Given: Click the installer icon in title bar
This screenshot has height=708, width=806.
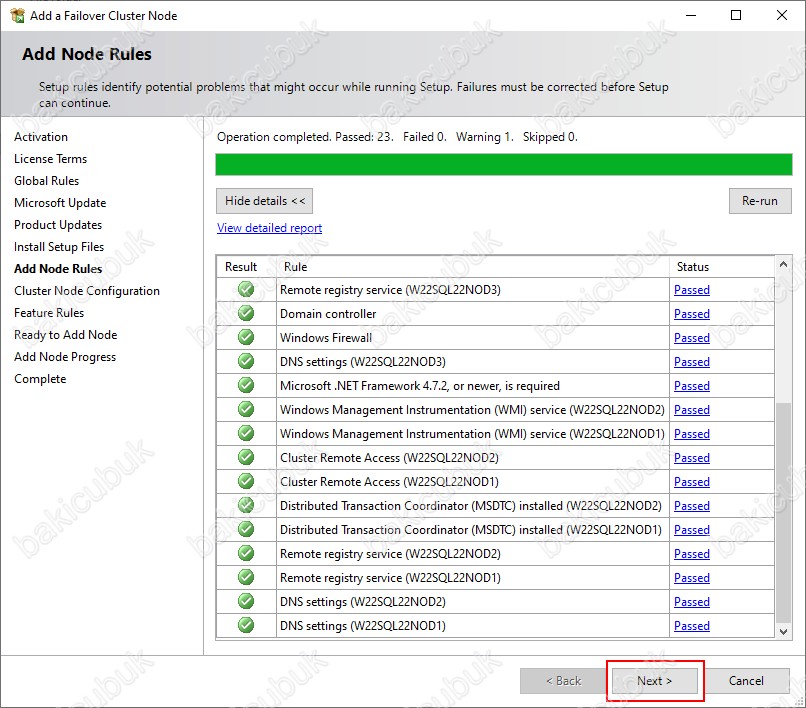Looking at the screenshot, I should 17,15.
